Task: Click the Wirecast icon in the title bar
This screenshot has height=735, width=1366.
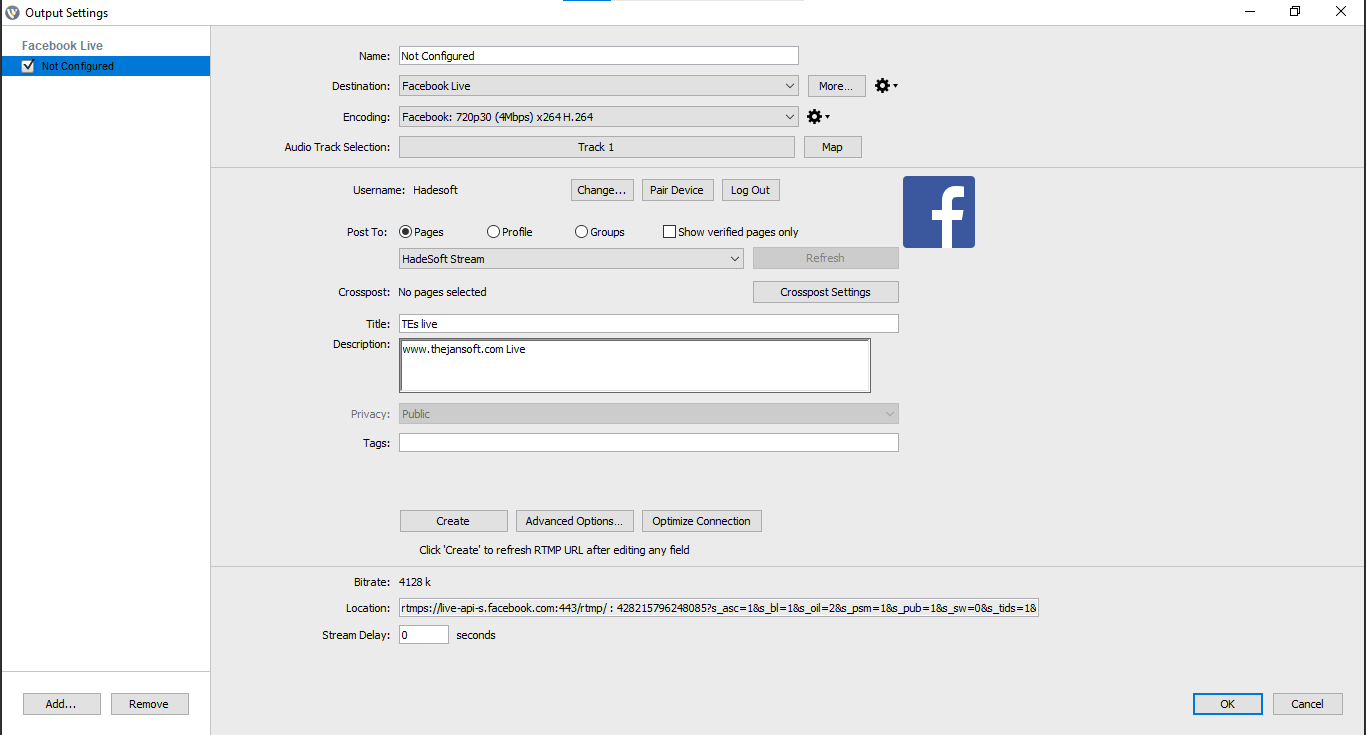Action: 12,13
